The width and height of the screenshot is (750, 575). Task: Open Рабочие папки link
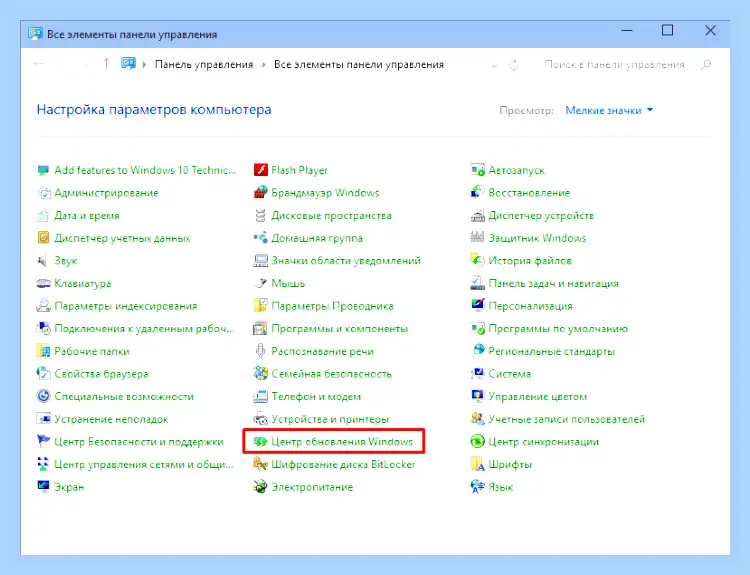pos(92,351)
